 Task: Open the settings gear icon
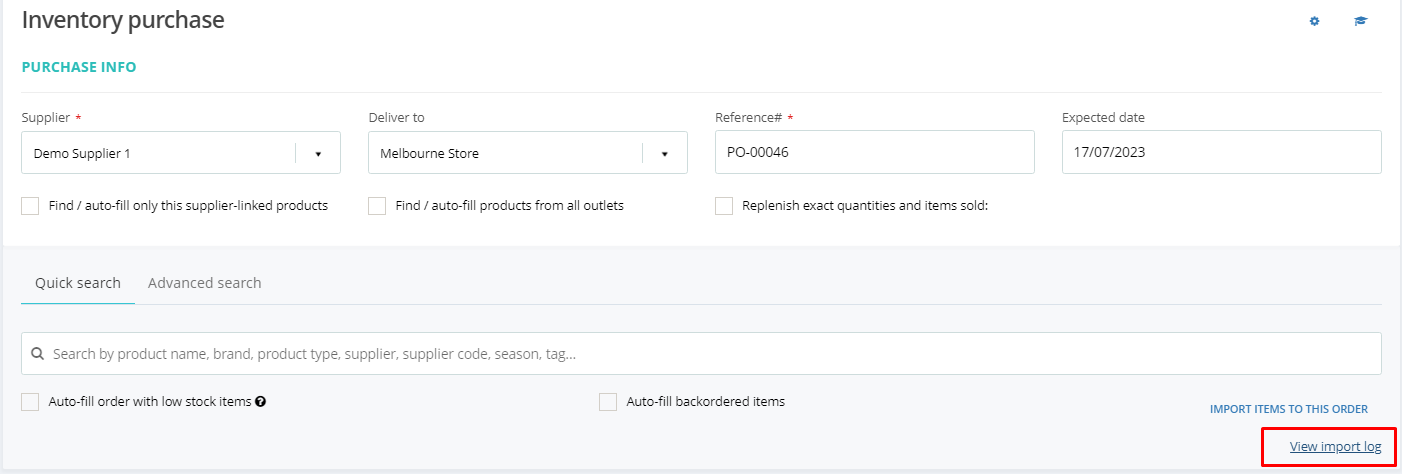(1315, 21)
